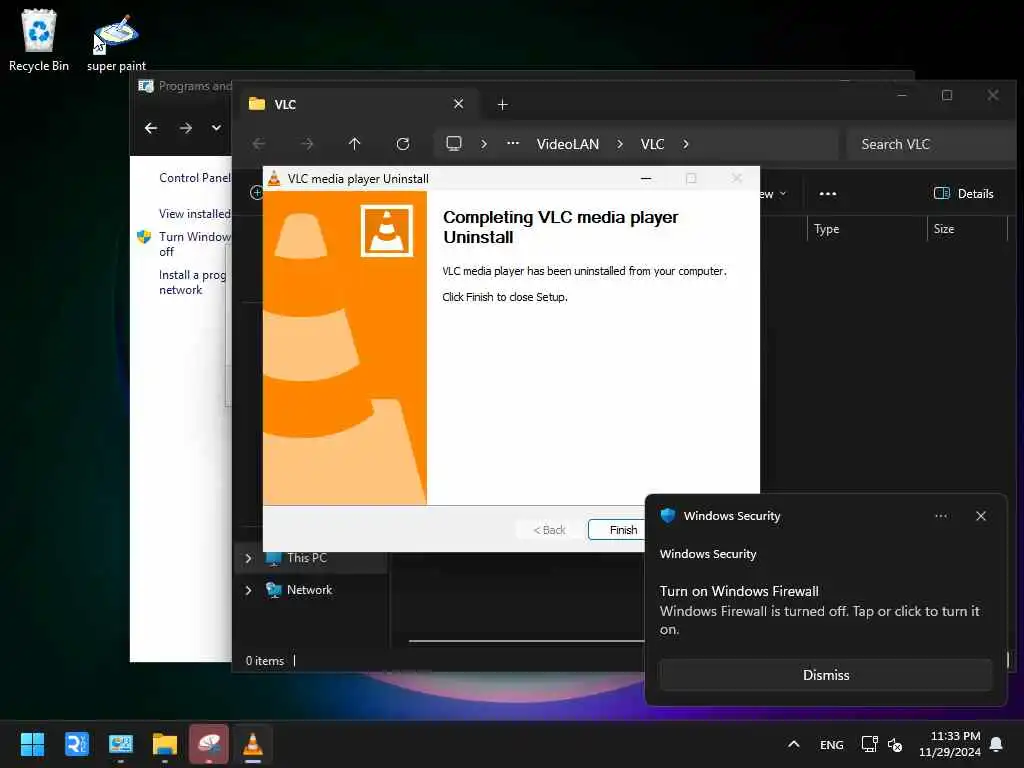Viewport: 1024px width, 768px height.
Task: Click Turn Windows features on or off
Action: [x=195, y=244]
